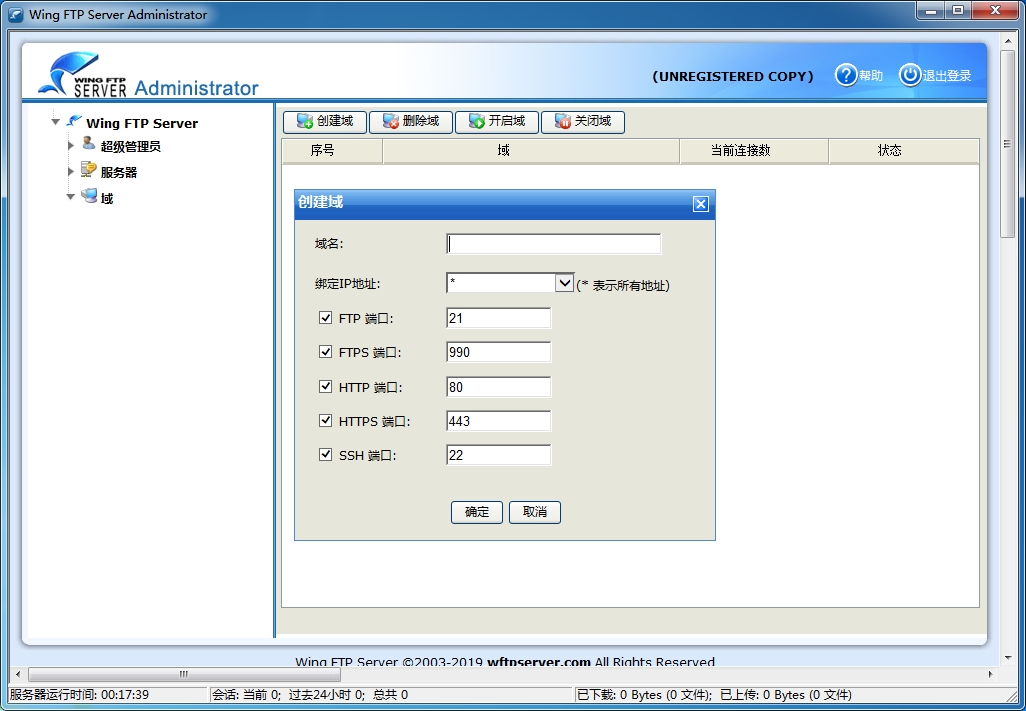
Task: Click the HTTPS port field showing 443
Action: [499, 421]
